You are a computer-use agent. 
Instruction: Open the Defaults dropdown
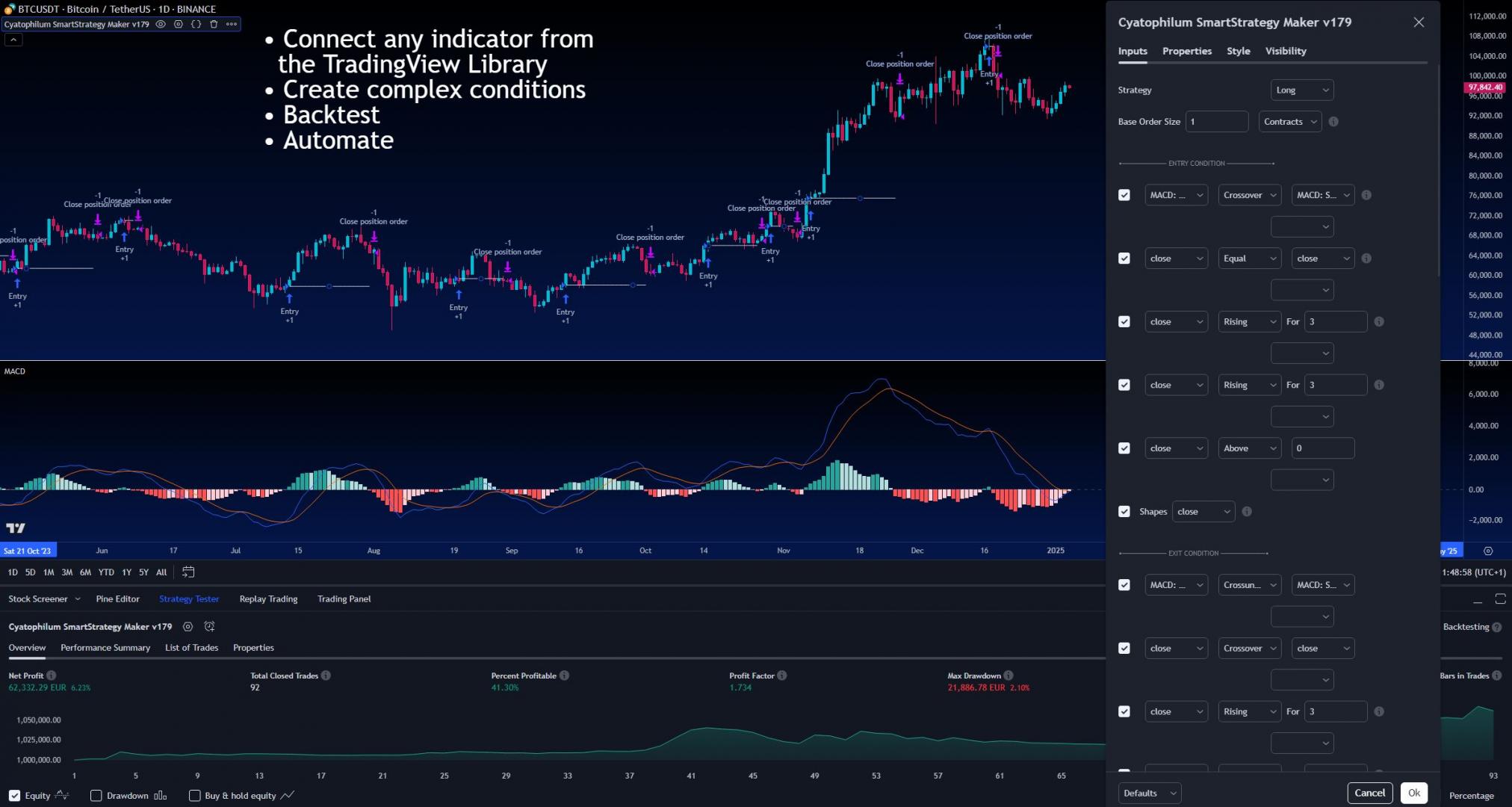pos(1149,793)
